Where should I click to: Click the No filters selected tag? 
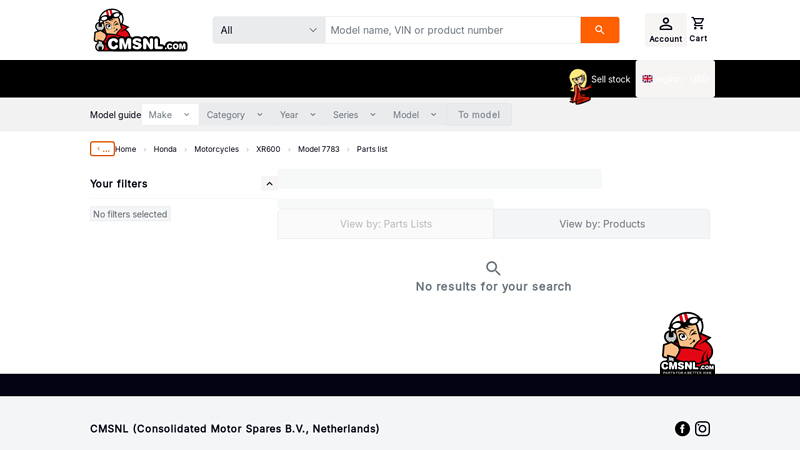[130, 214]
